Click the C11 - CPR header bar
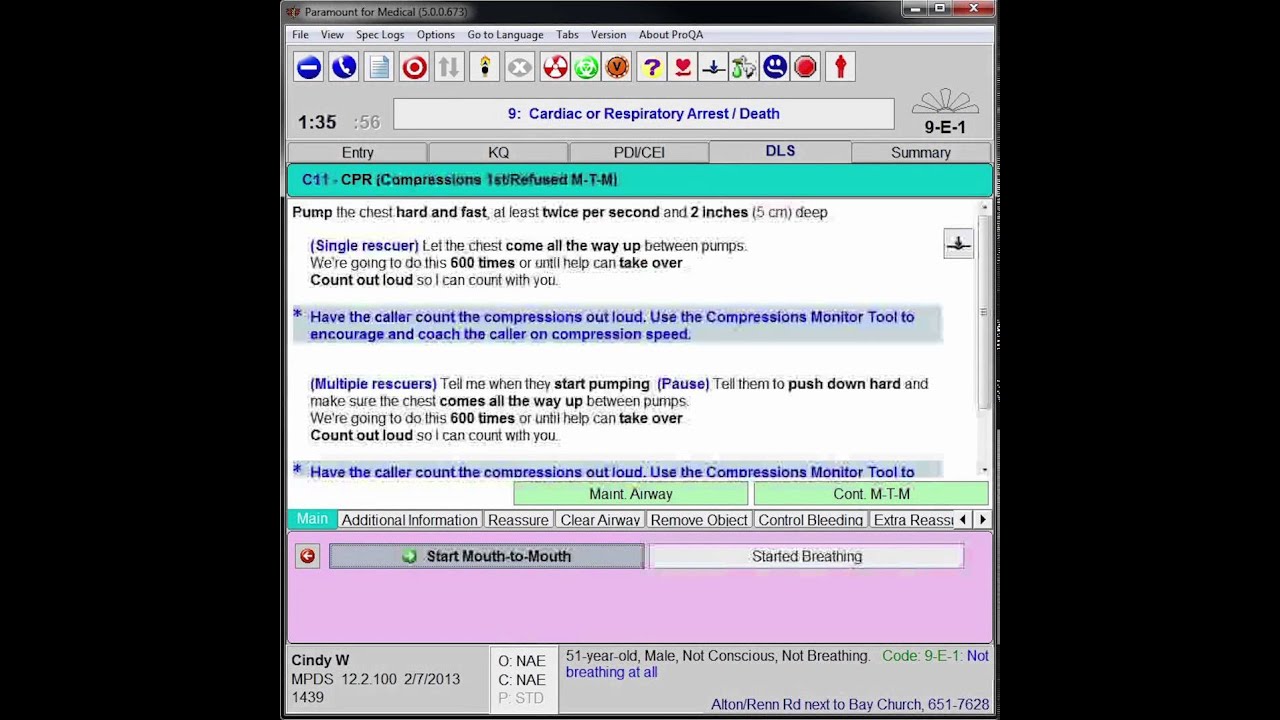The height and width of the screenshot is (720, 1280). click(x=640, y=180)
